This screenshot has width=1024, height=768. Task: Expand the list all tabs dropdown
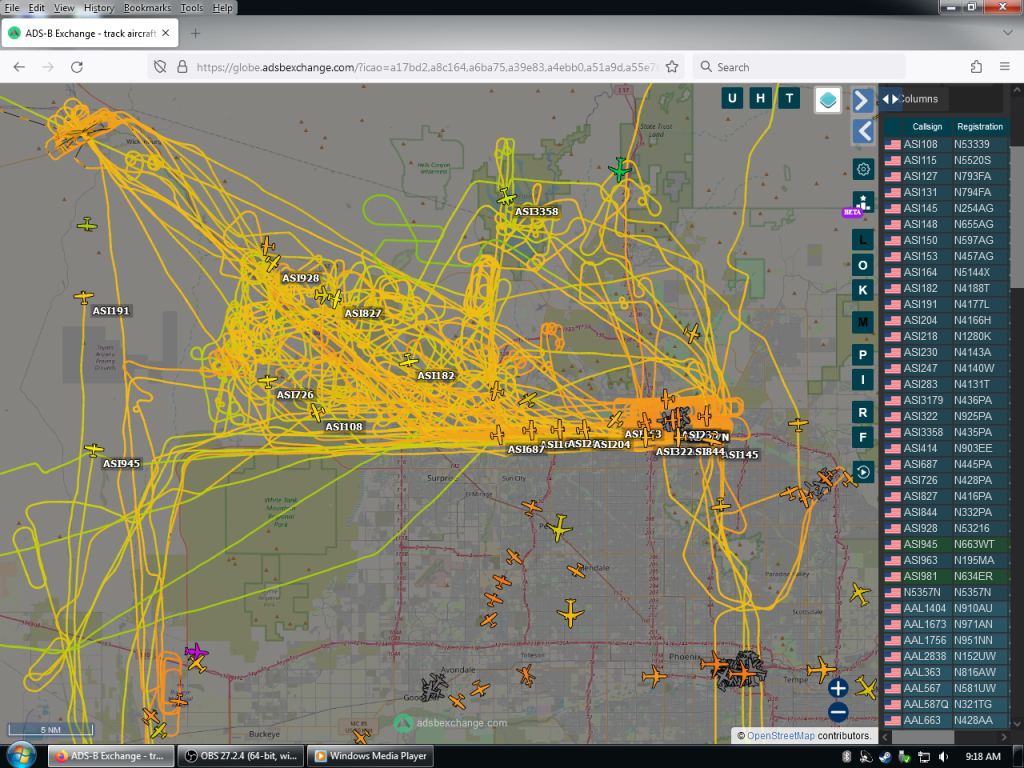coord(1006,33)
